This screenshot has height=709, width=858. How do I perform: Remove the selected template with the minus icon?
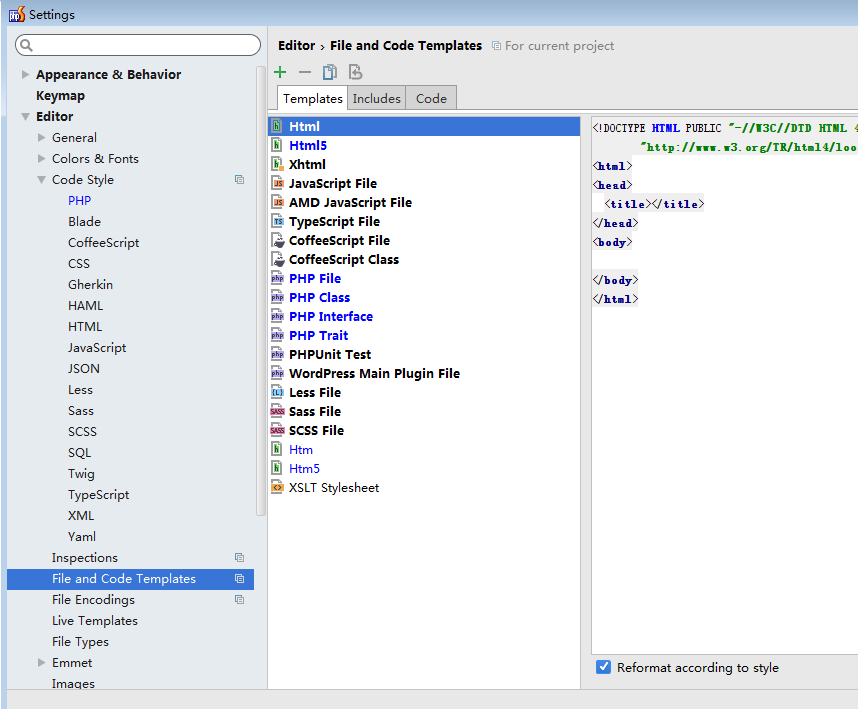click(305, 72)
